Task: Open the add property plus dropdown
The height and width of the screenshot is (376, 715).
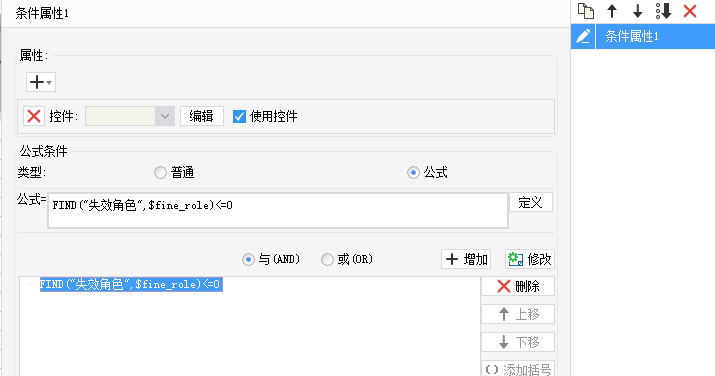Action: click(41, 82)
